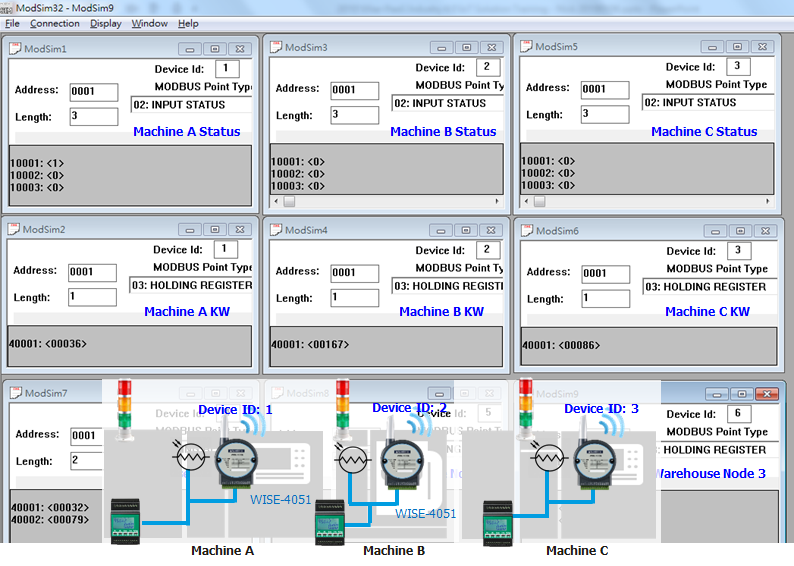Click the ModSim32 application icon in title bar
This screenshot has width=794, height=566.
pyautogui.click(x=7, y=8)
